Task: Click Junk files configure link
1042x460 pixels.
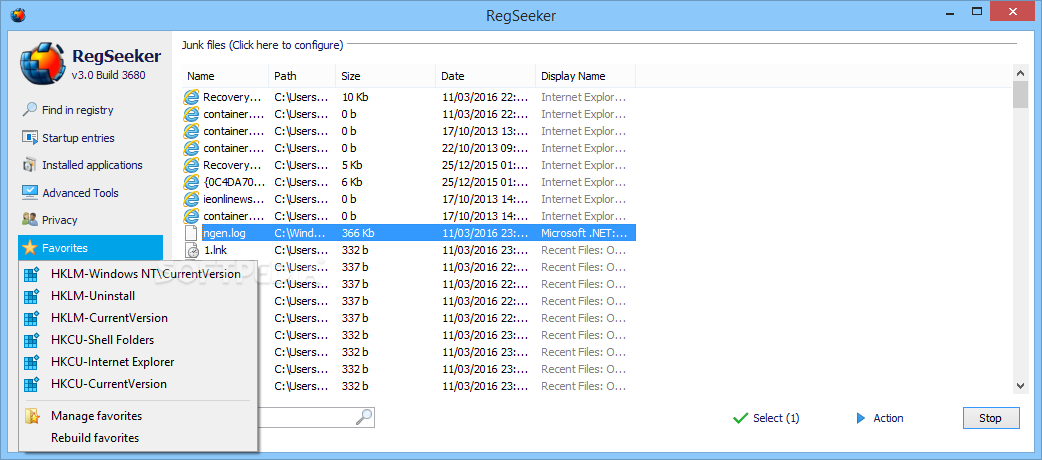Action: click(x=262, y=45)
